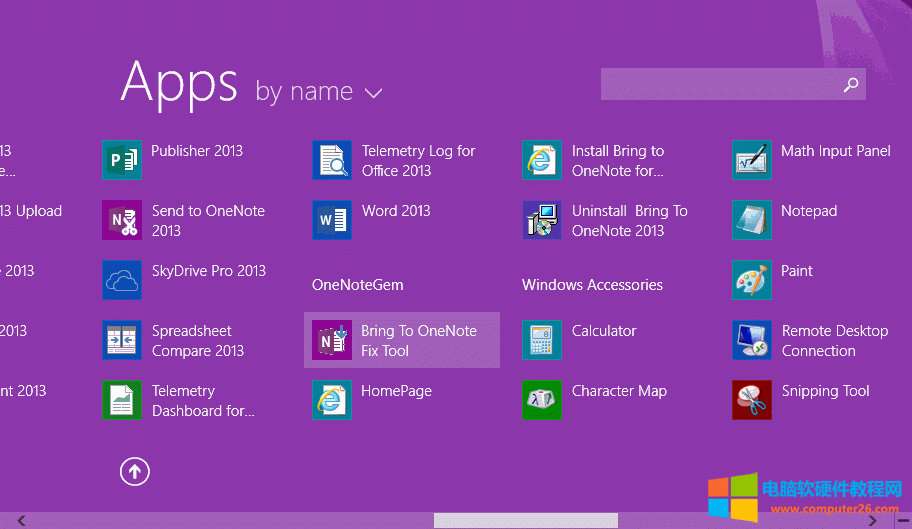Click the Apps search input field

tap(720, 85)
